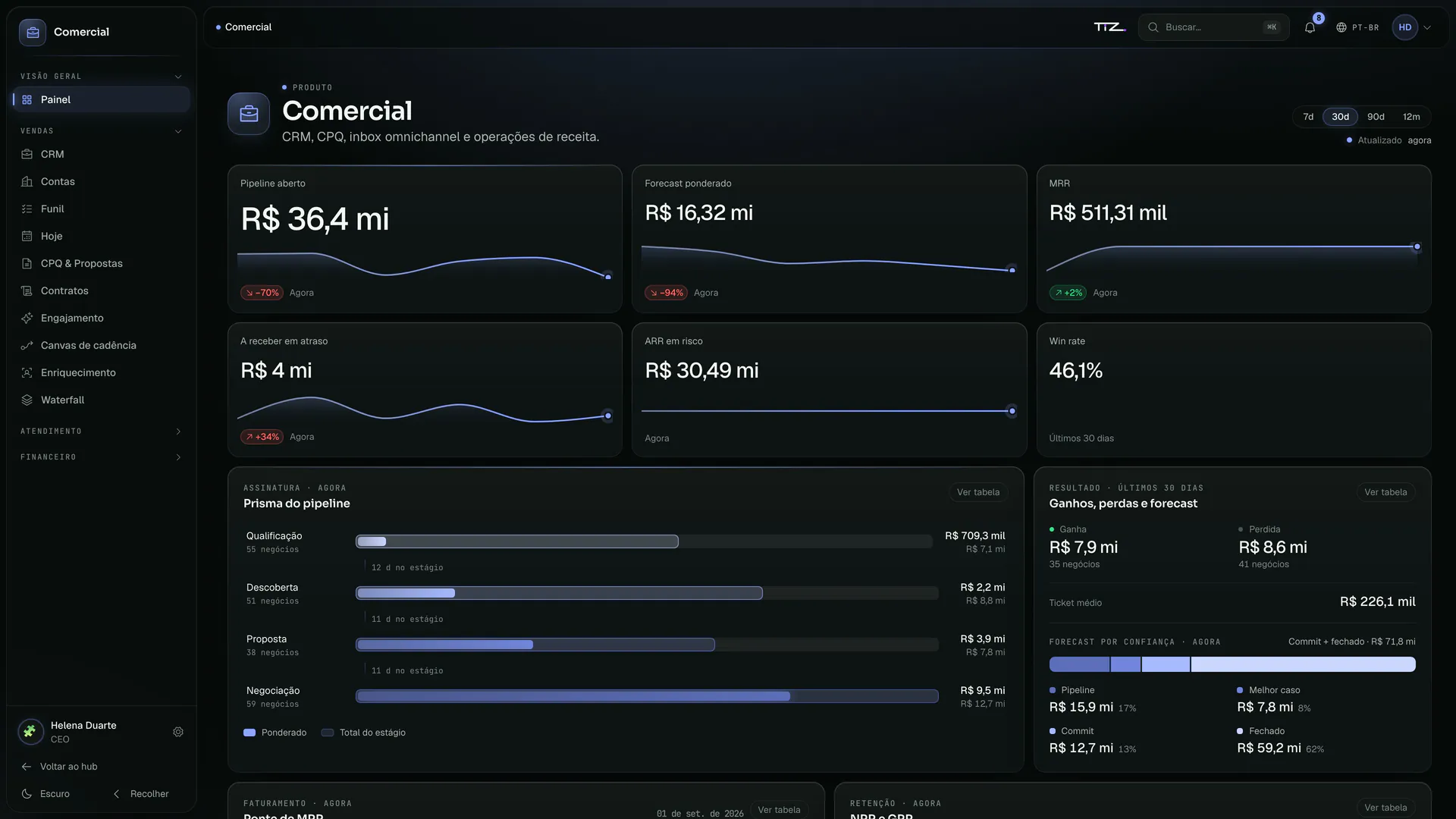Click the Total do estágio legend swatch
1456x819 pixels.
tap(328, 733)
